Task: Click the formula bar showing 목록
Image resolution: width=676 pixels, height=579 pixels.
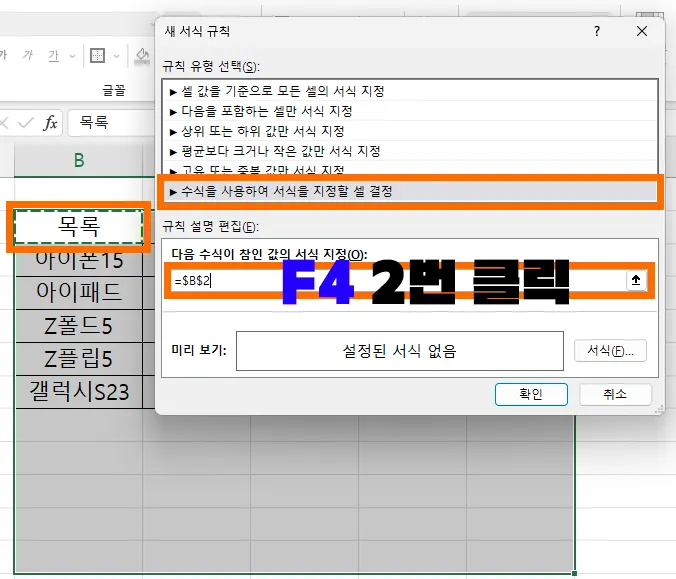Action: pos(111,122)
